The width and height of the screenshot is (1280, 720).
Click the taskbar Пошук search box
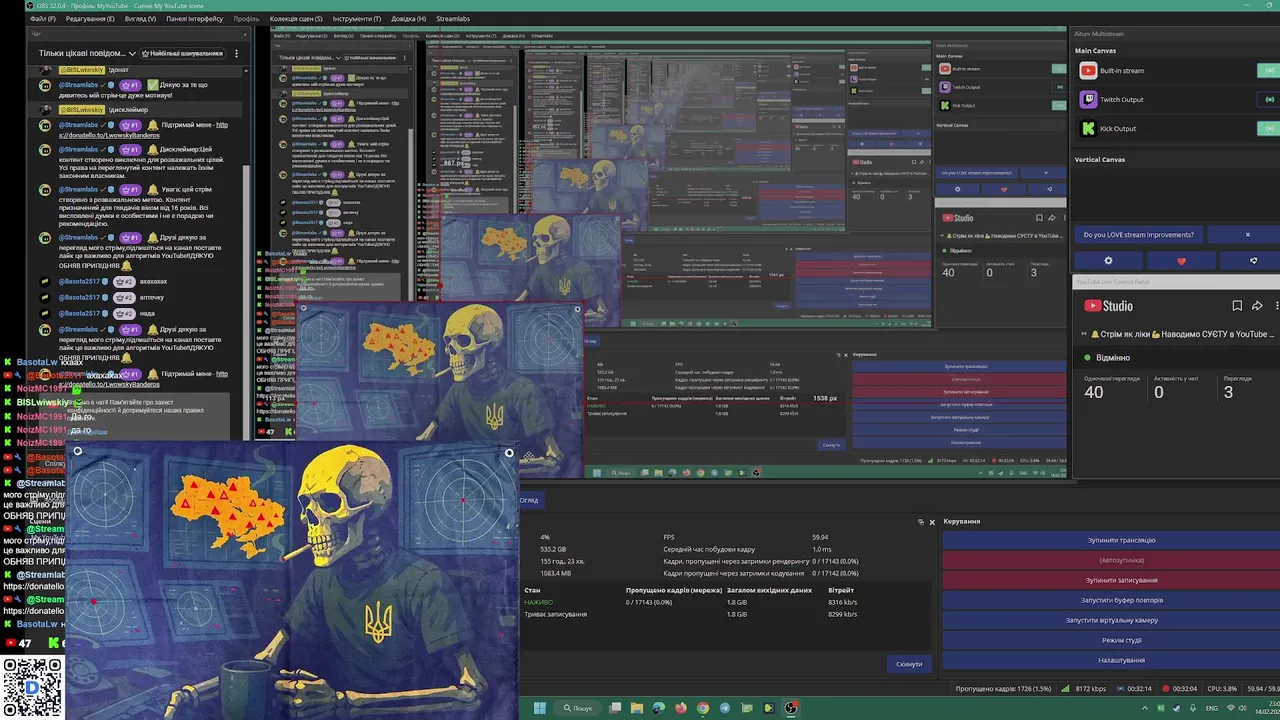(x=578, y=708)
